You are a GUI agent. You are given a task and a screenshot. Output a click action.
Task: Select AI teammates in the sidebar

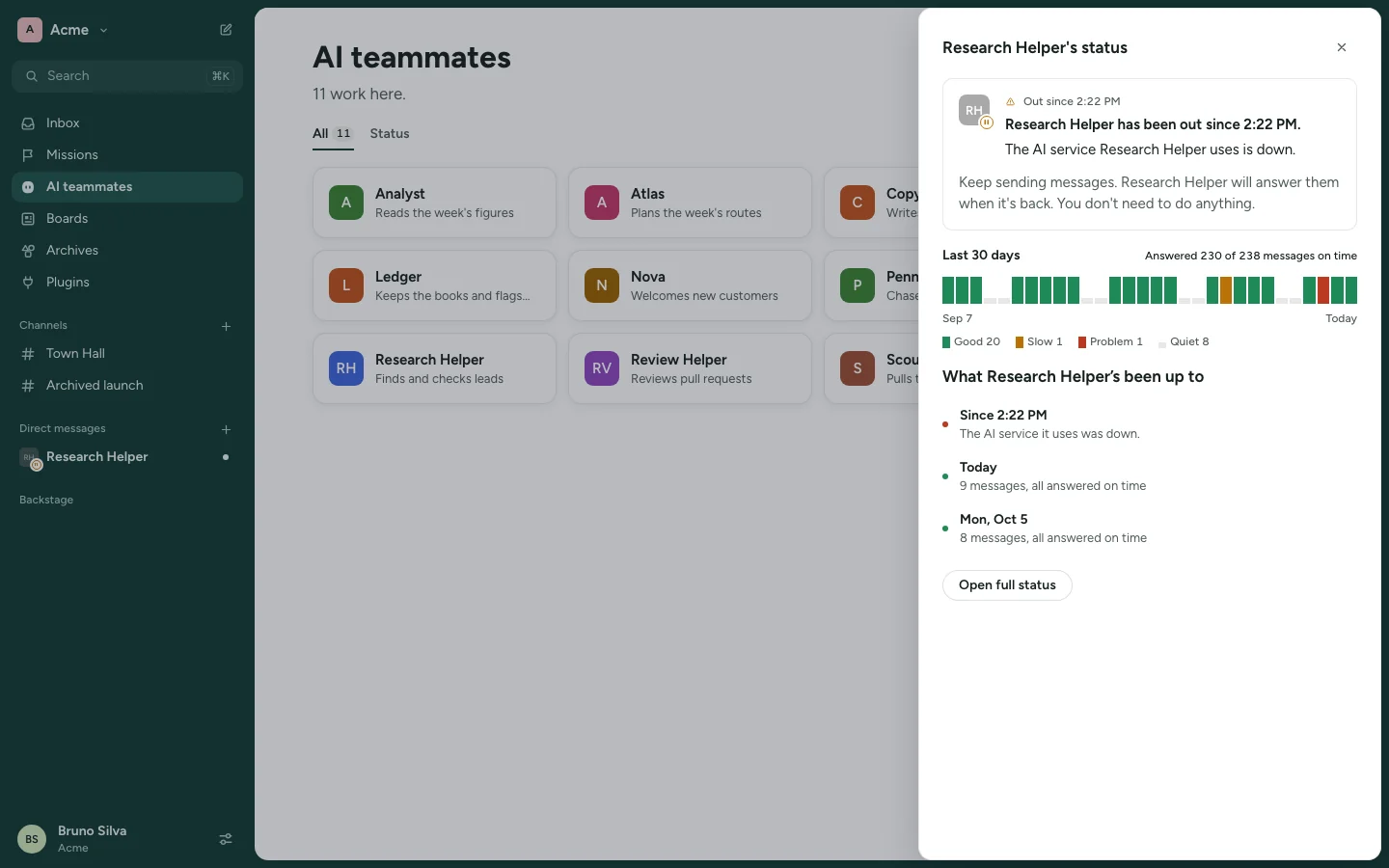[127, 187]
